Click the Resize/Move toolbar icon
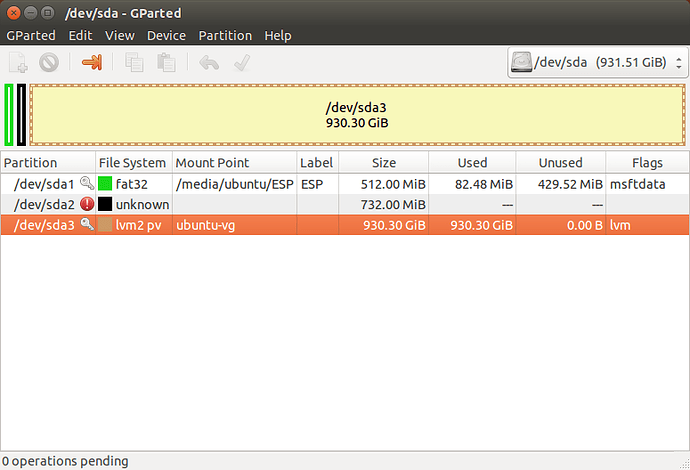 pos(92,62)
